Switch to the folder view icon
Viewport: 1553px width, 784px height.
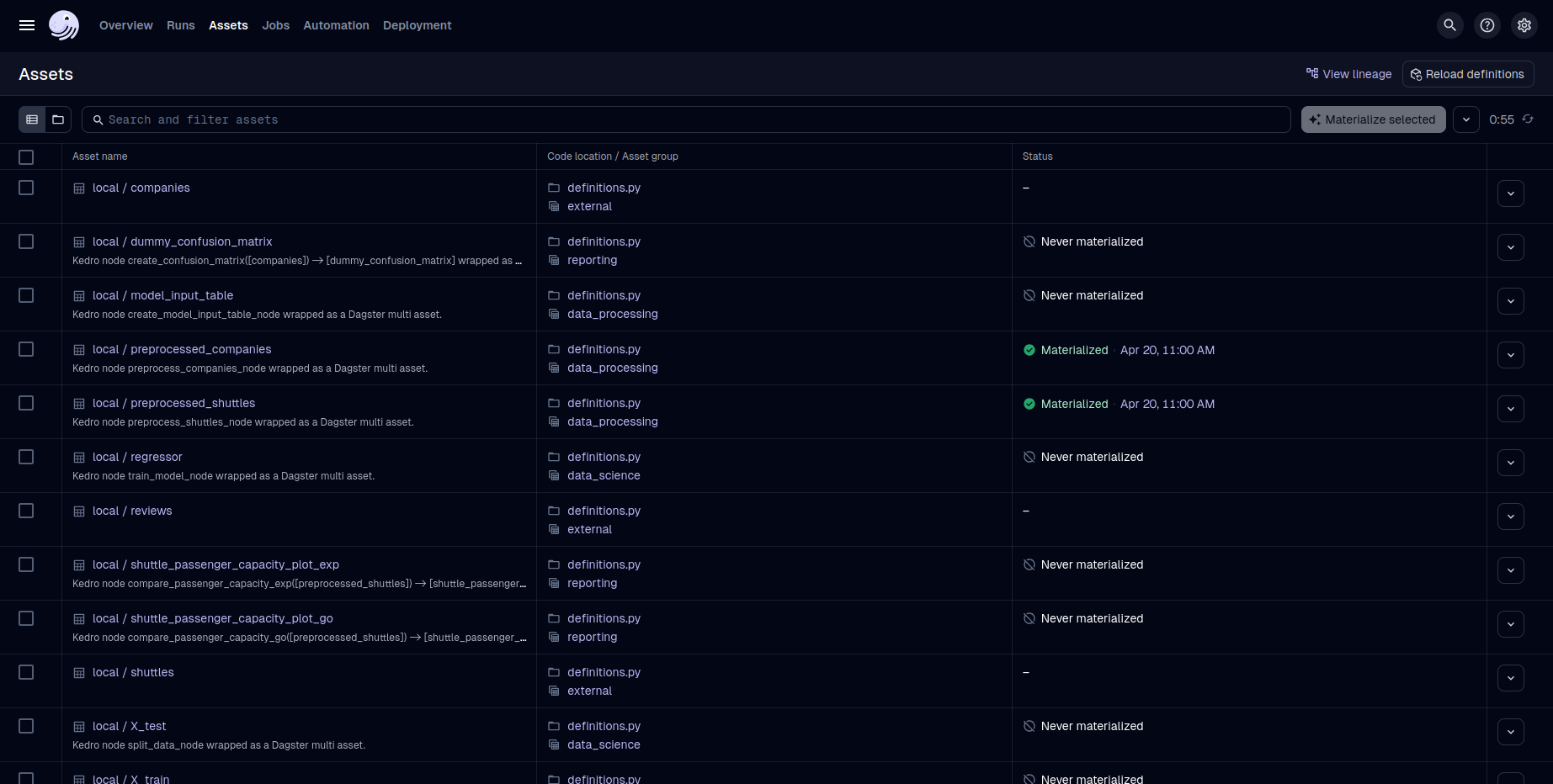pyautogui.click(x=58, y=119)
